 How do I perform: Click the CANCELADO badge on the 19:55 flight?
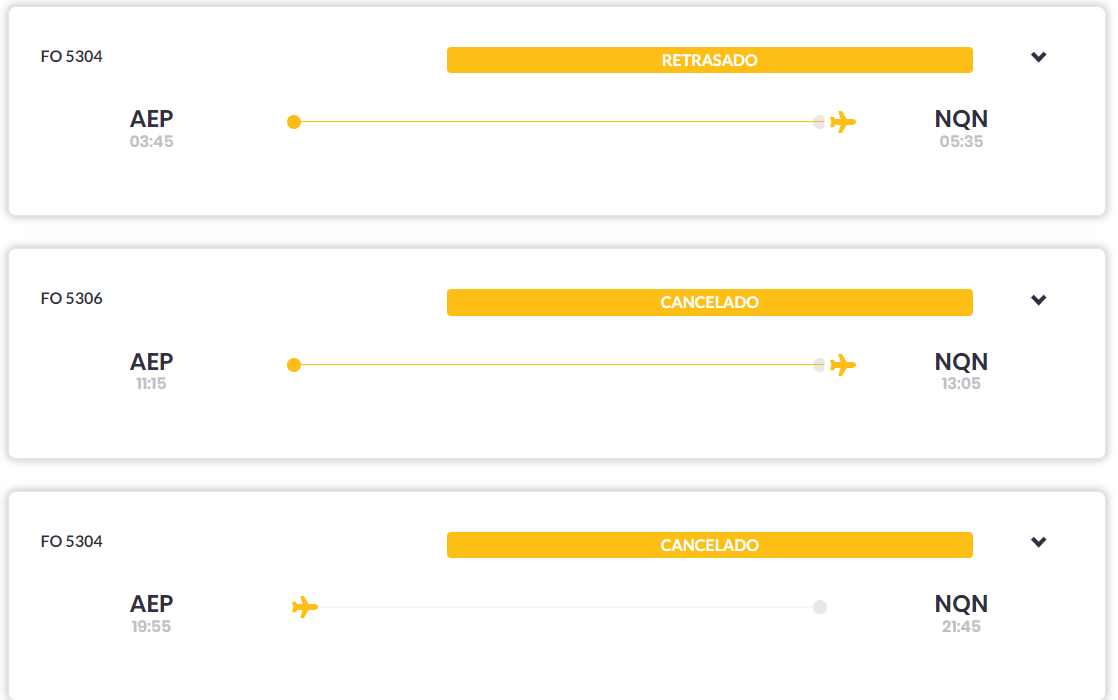709,545
